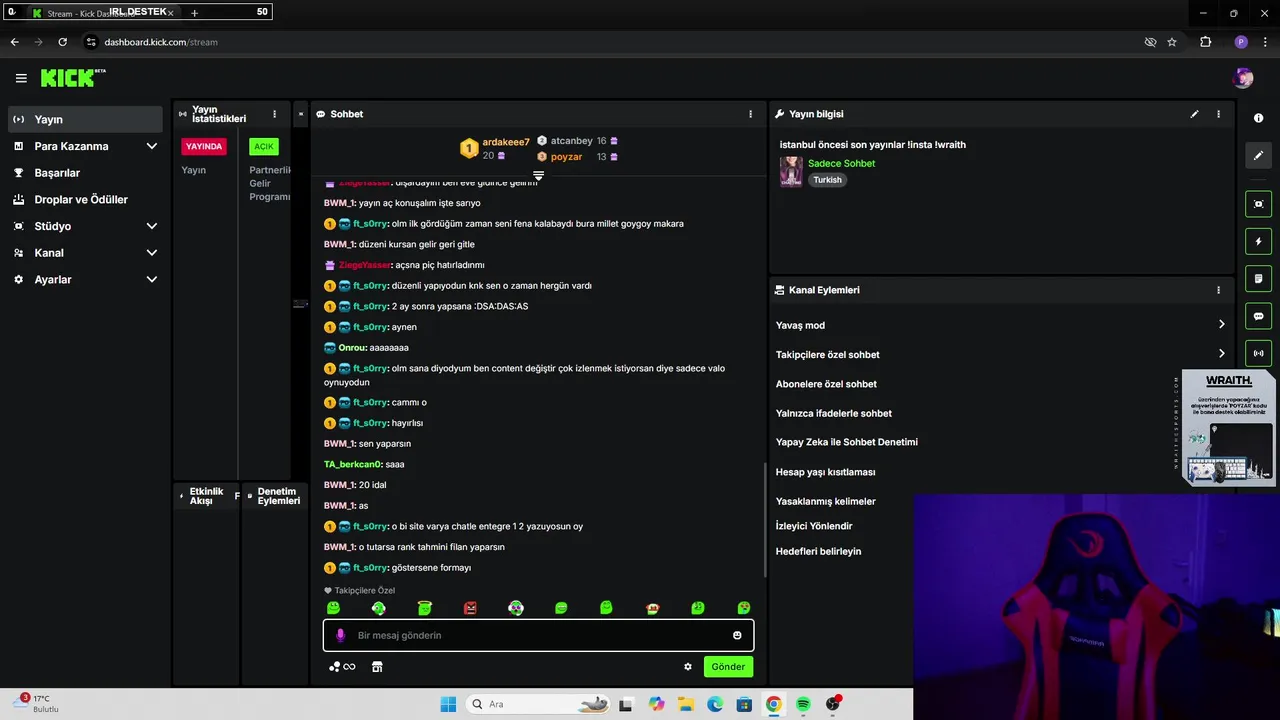
Task: Open the user profile avatar at the top right
Action: [1243, 78]
